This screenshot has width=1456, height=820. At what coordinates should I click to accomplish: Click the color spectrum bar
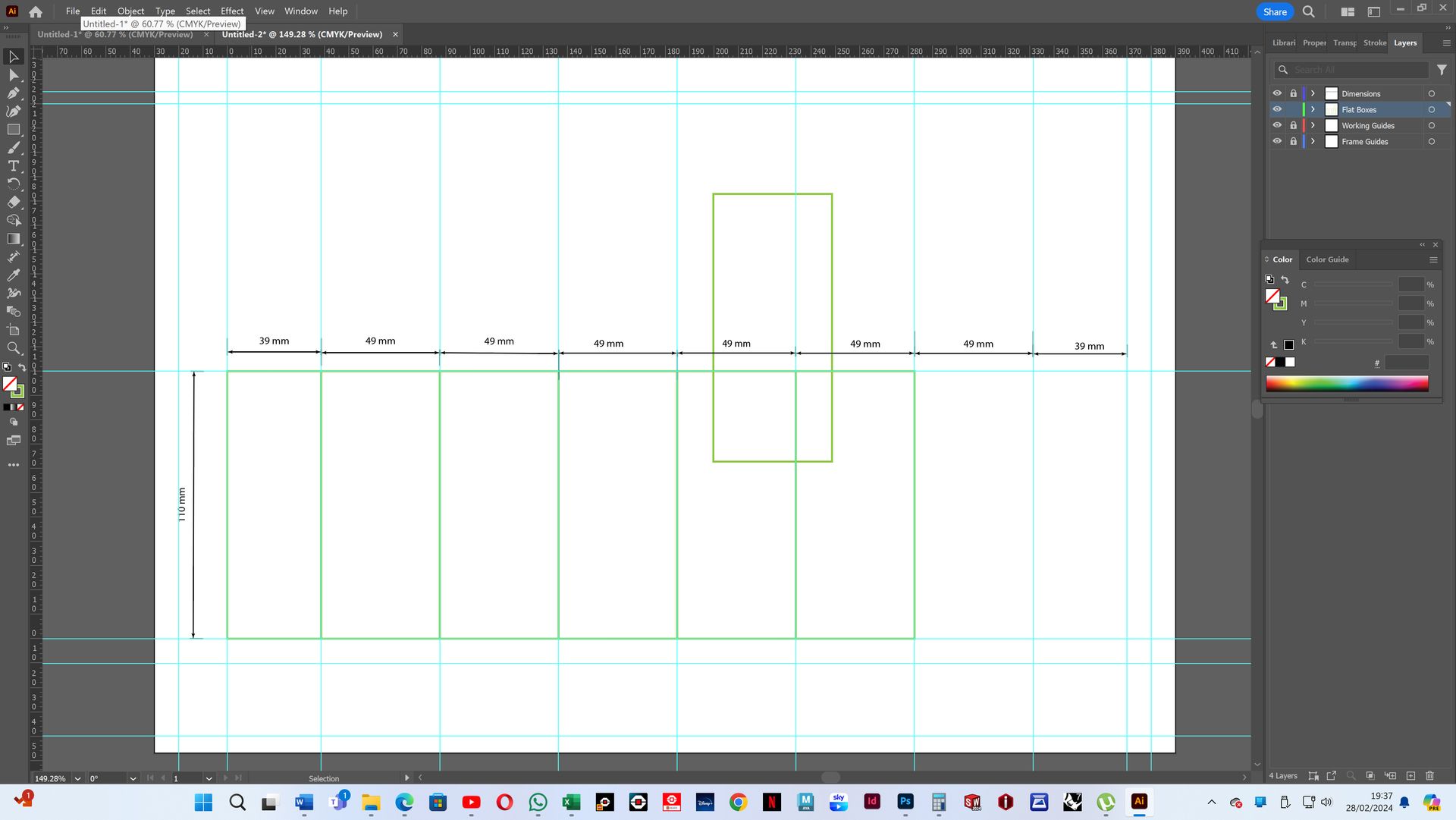tap(1346, 384)
